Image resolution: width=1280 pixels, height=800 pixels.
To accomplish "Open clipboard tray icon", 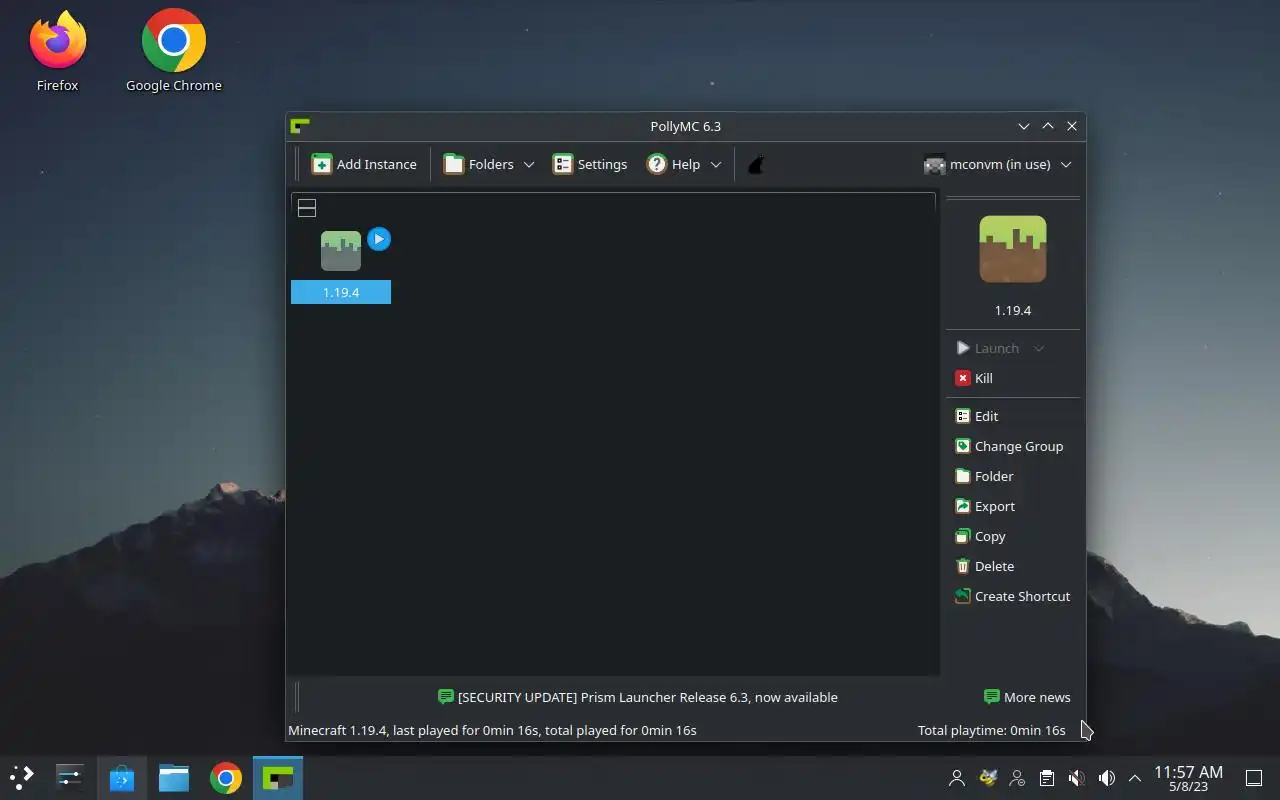I will pyautogui.click(x=1047, y=777).
